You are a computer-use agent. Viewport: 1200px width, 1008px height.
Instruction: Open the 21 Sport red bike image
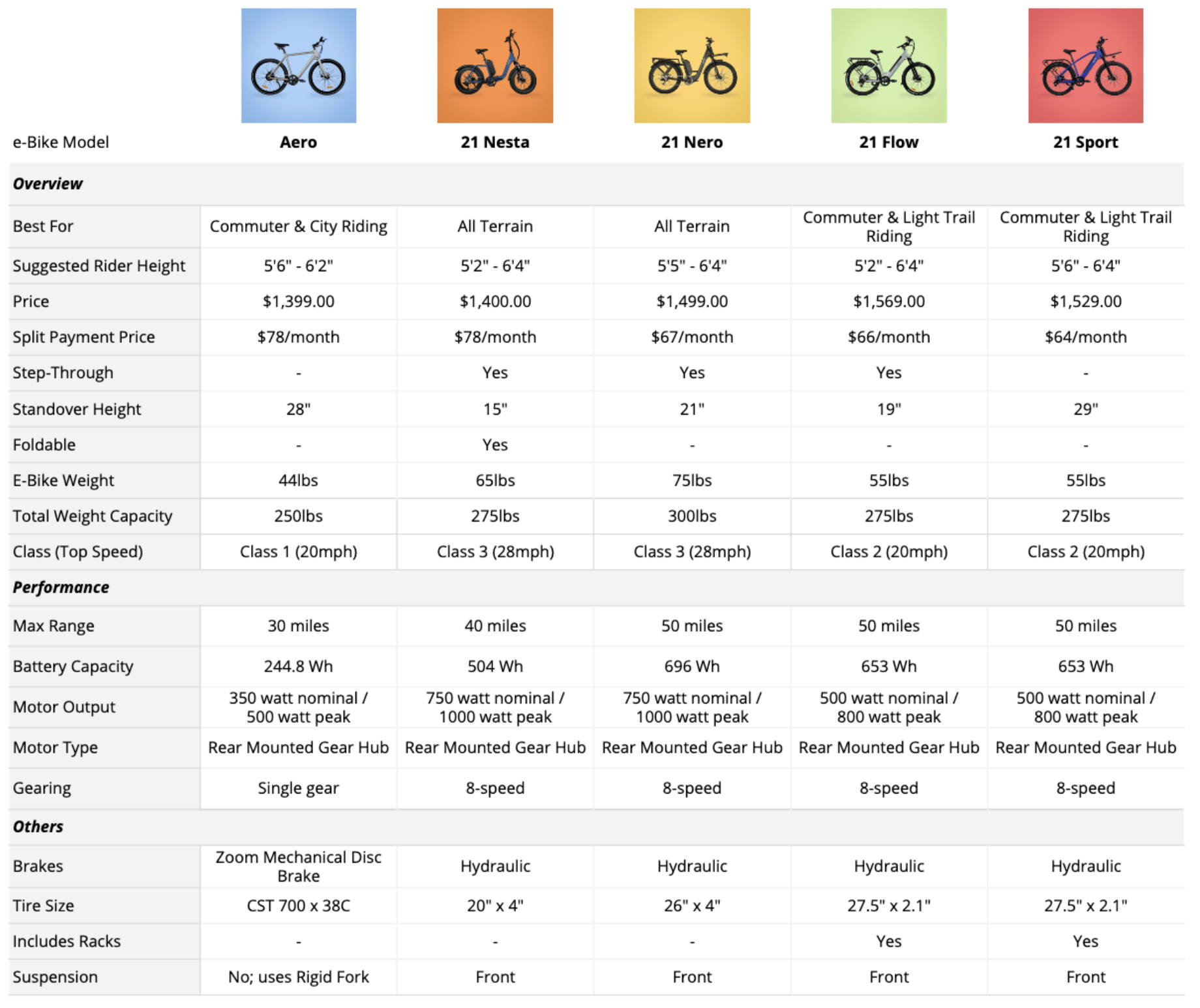[x=1086, y=65]
